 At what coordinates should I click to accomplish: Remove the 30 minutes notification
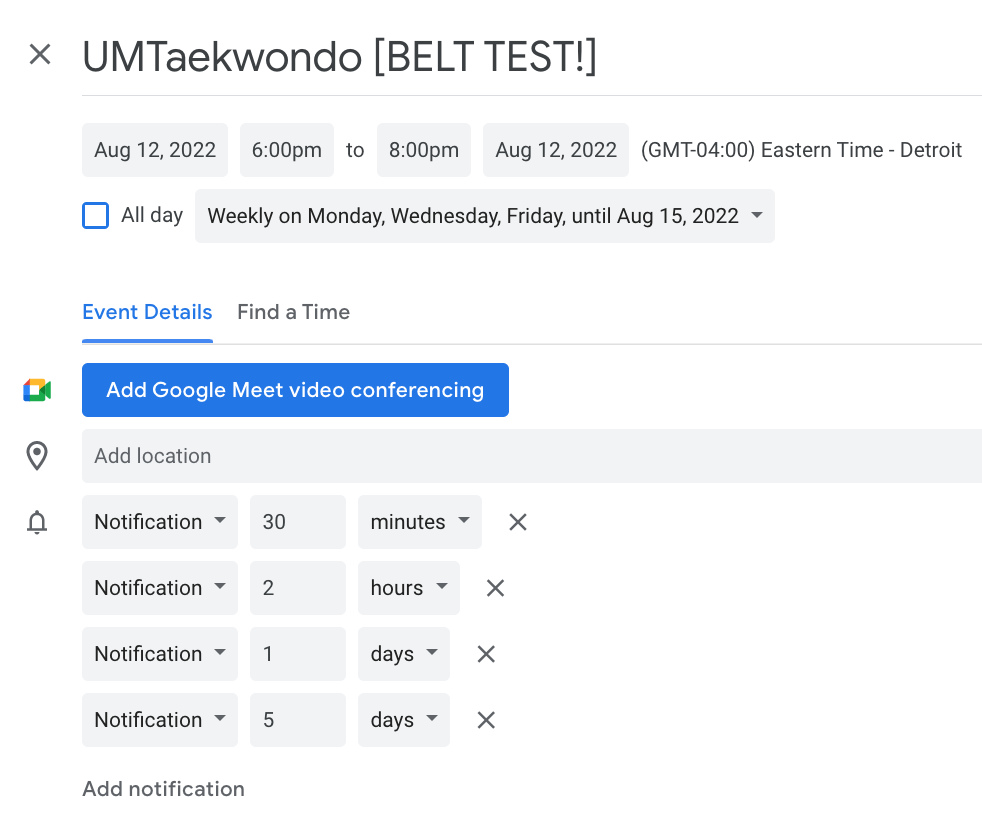point(517,522)
